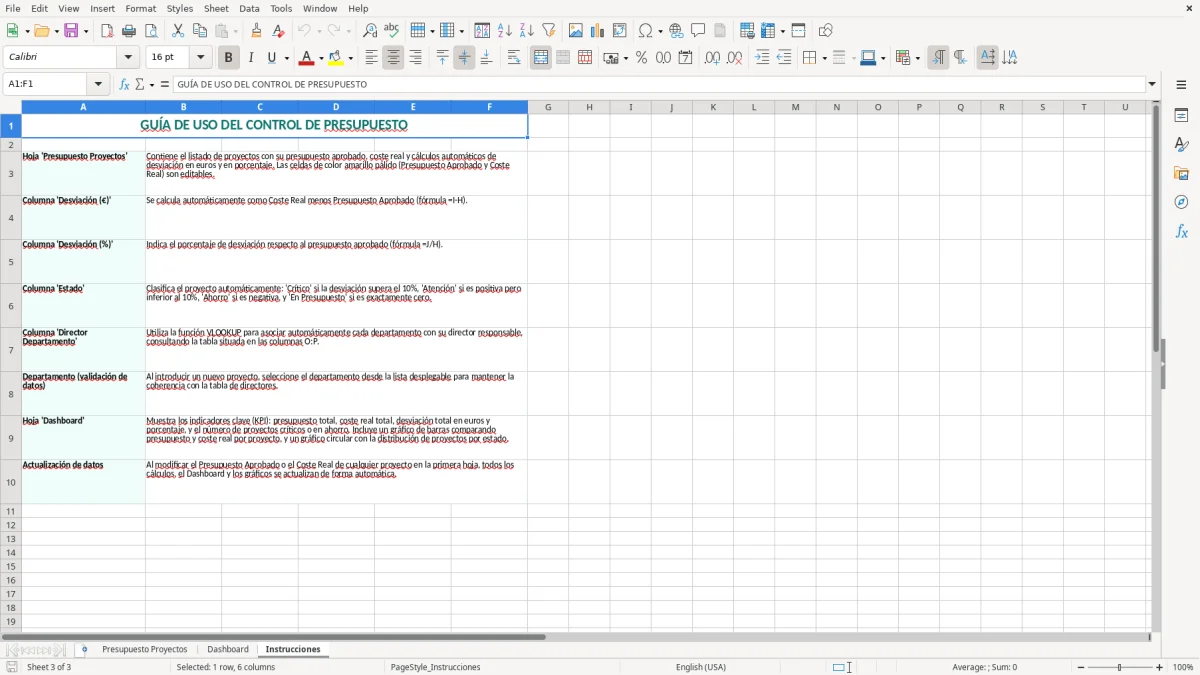
Task: Expand the formula bar arrow
Action: 1152,84
